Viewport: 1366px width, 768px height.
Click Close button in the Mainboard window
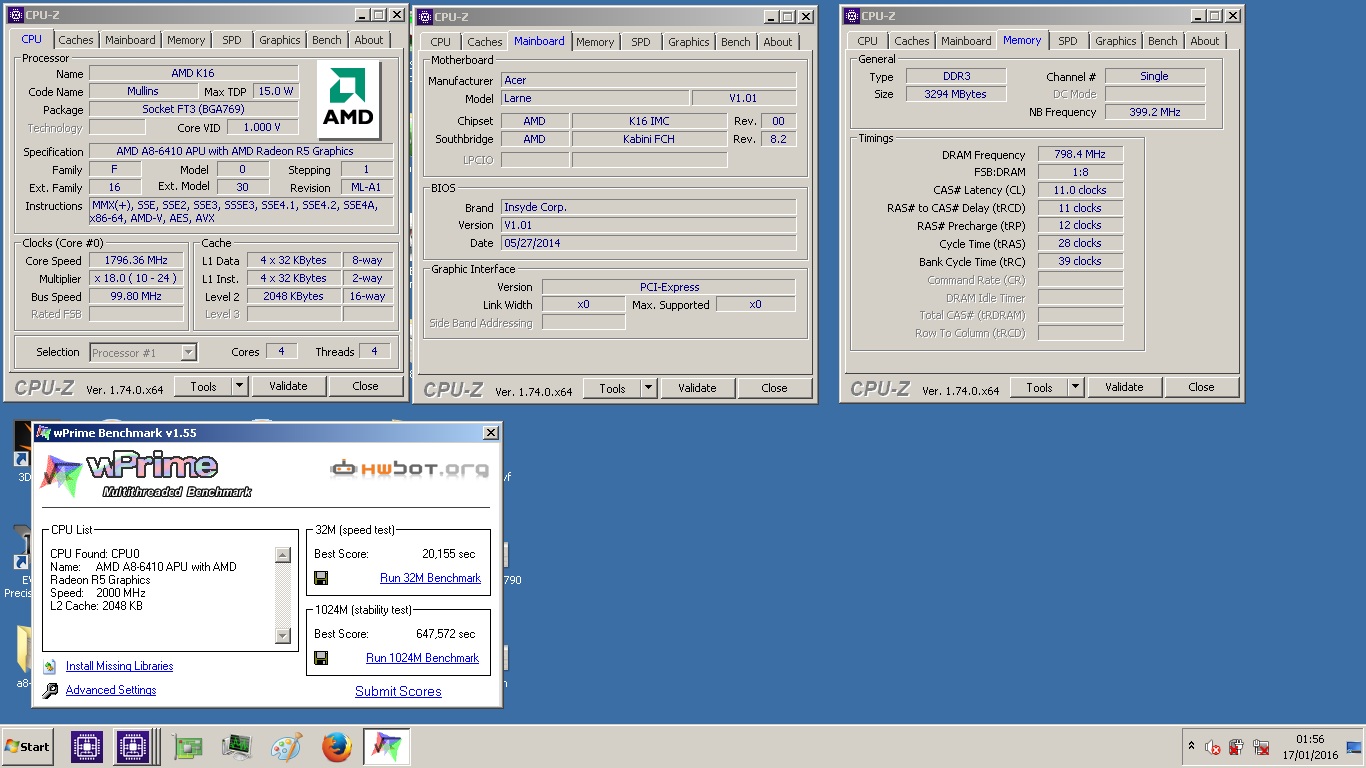click(774, 388)
